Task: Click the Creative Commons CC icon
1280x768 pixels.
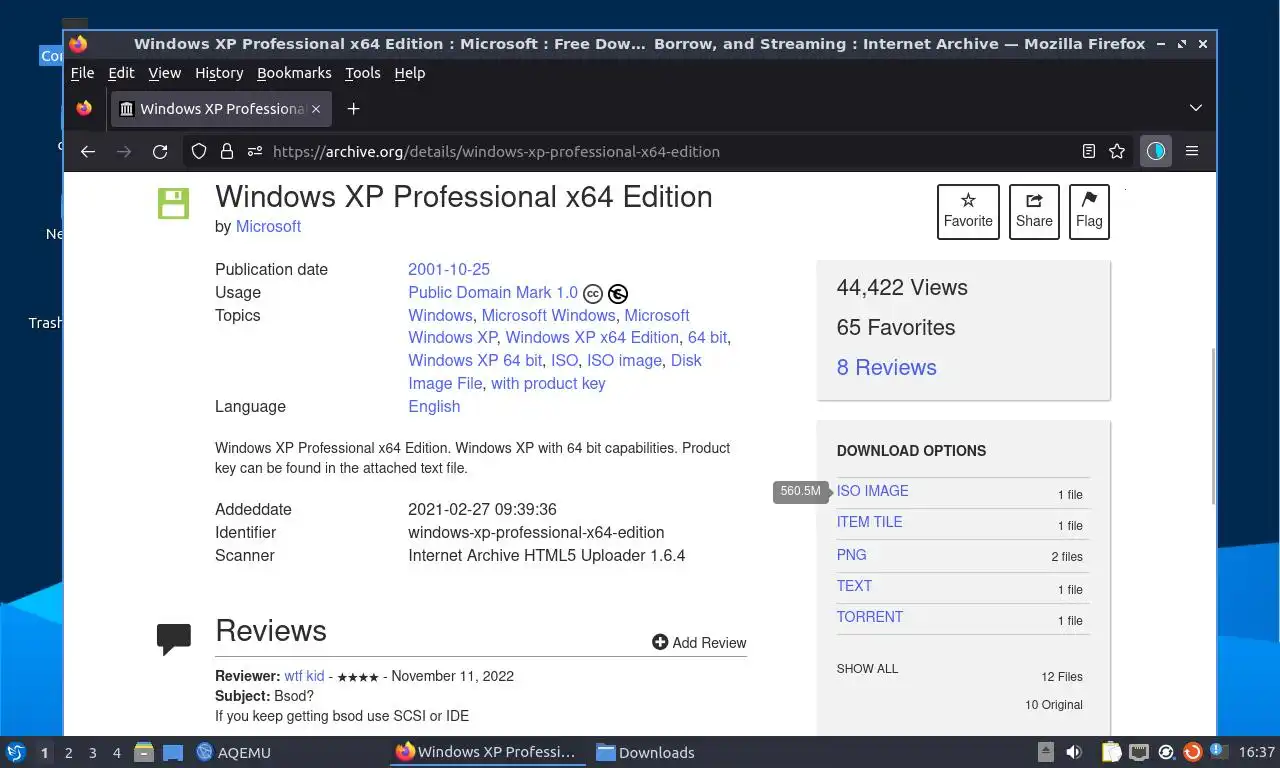Action: (x=593, y=294)
